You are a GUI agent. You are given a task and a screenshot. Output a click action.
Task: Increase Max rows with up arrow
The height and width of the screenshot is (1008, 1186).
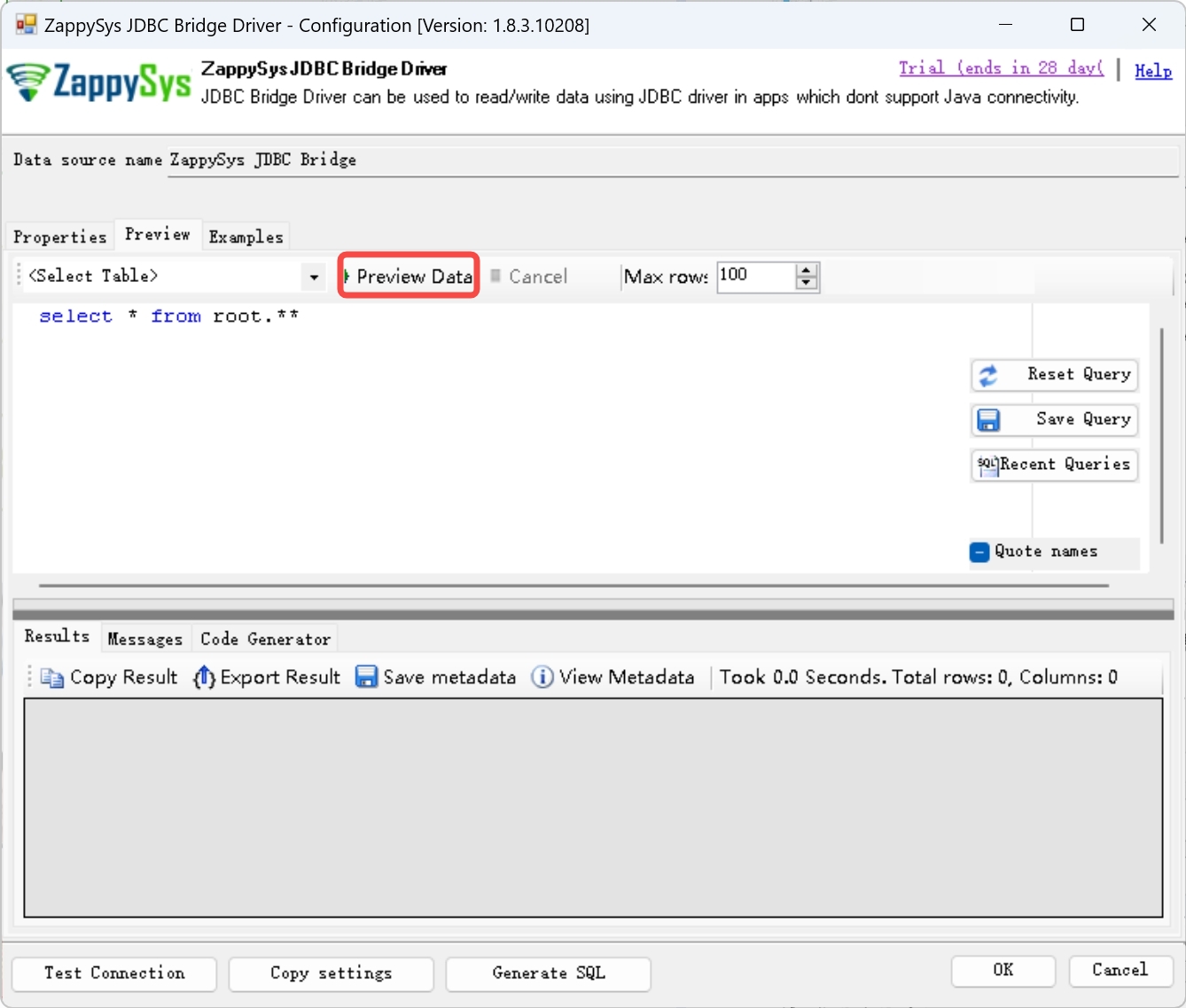coord(806,270)
